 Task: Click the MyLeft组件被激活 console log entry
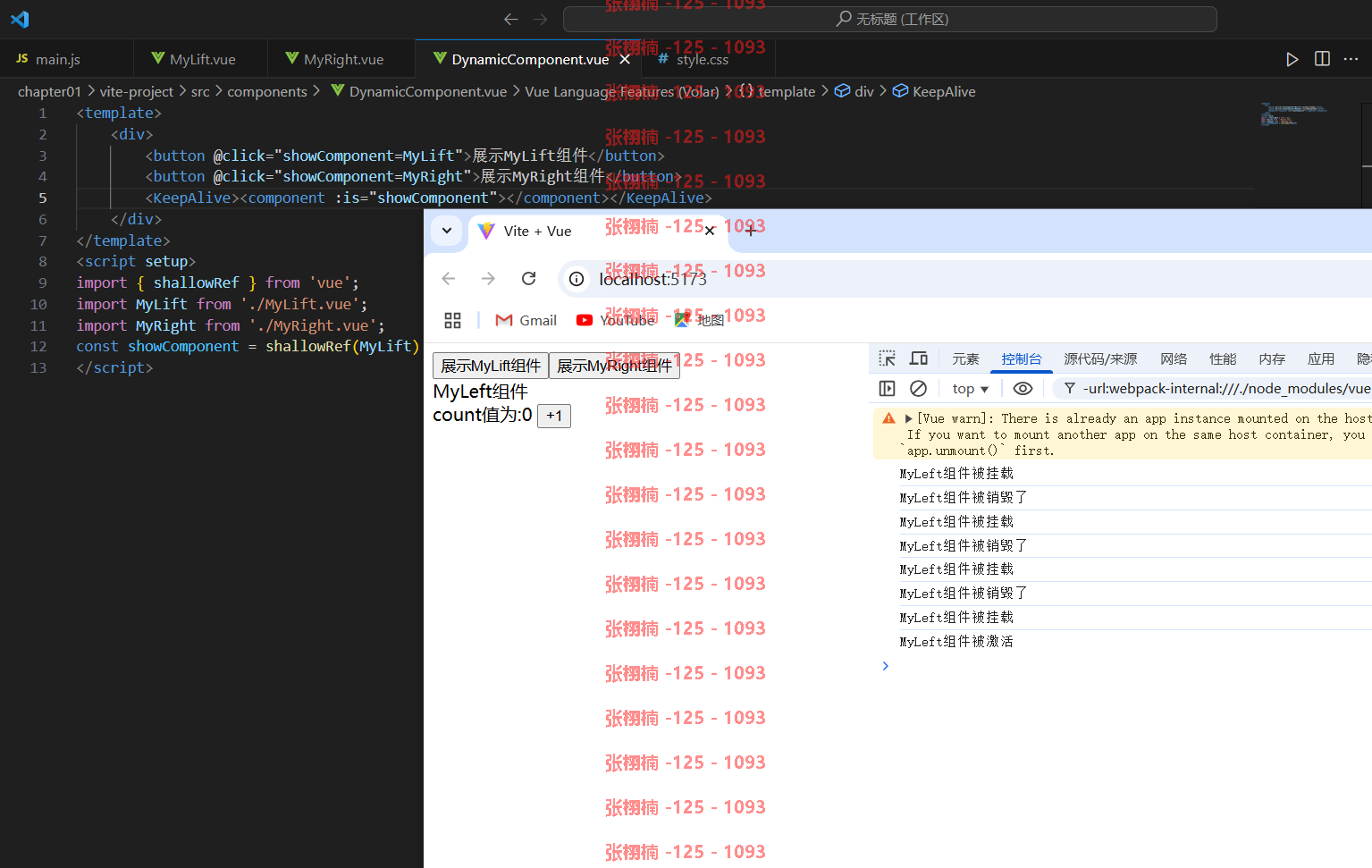[955, 641]
